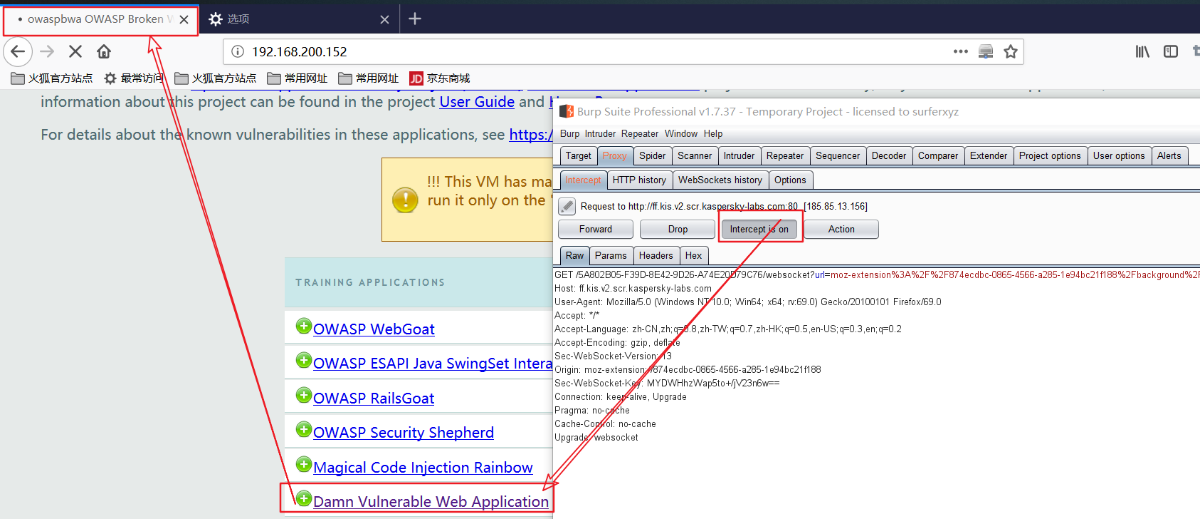Expand Magical Code Injection Rainbow plus icon
The width and height of the screenshot is (1200, 519).
pyautogui.click(x=304, y=464)
